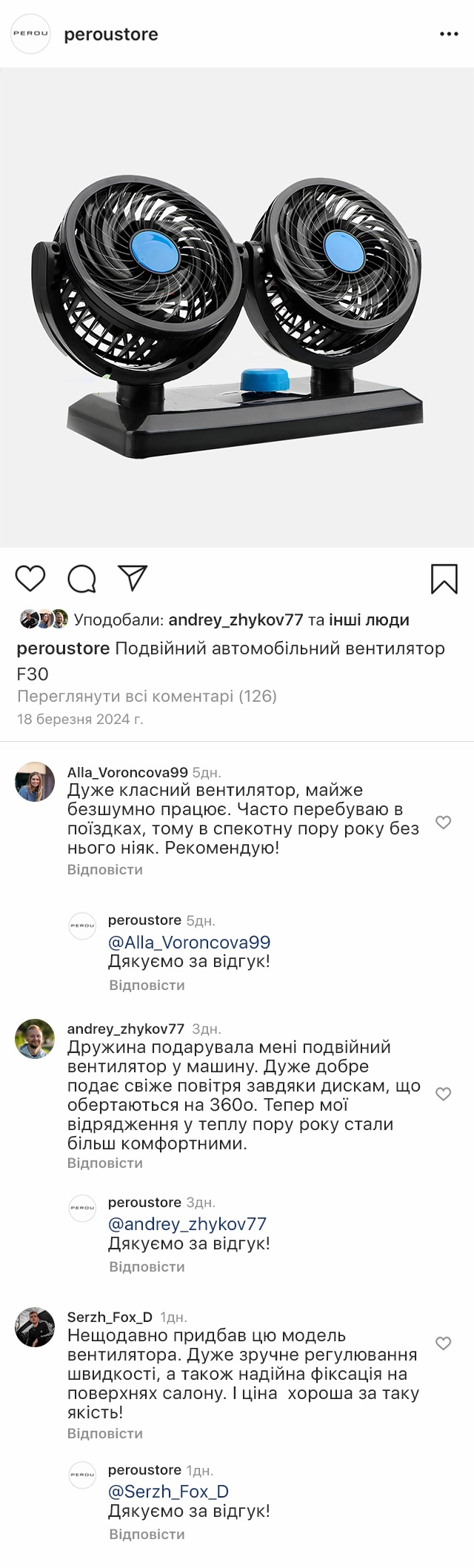Open andrey_zhykov77's comment avatar

pyautogui.click(x=35, y=1039)
